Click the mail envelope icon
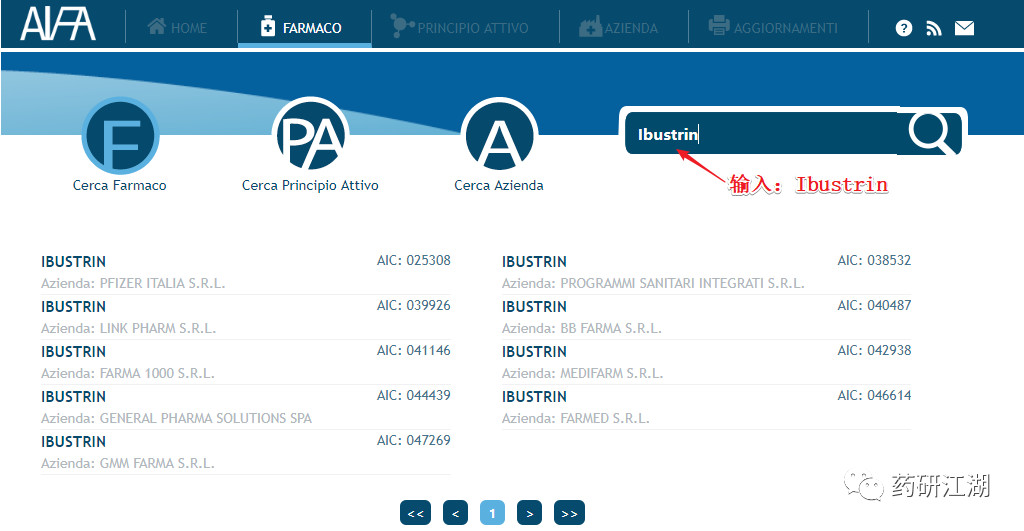The height and width of the screenshot is (531, 1024). (965, 28)
